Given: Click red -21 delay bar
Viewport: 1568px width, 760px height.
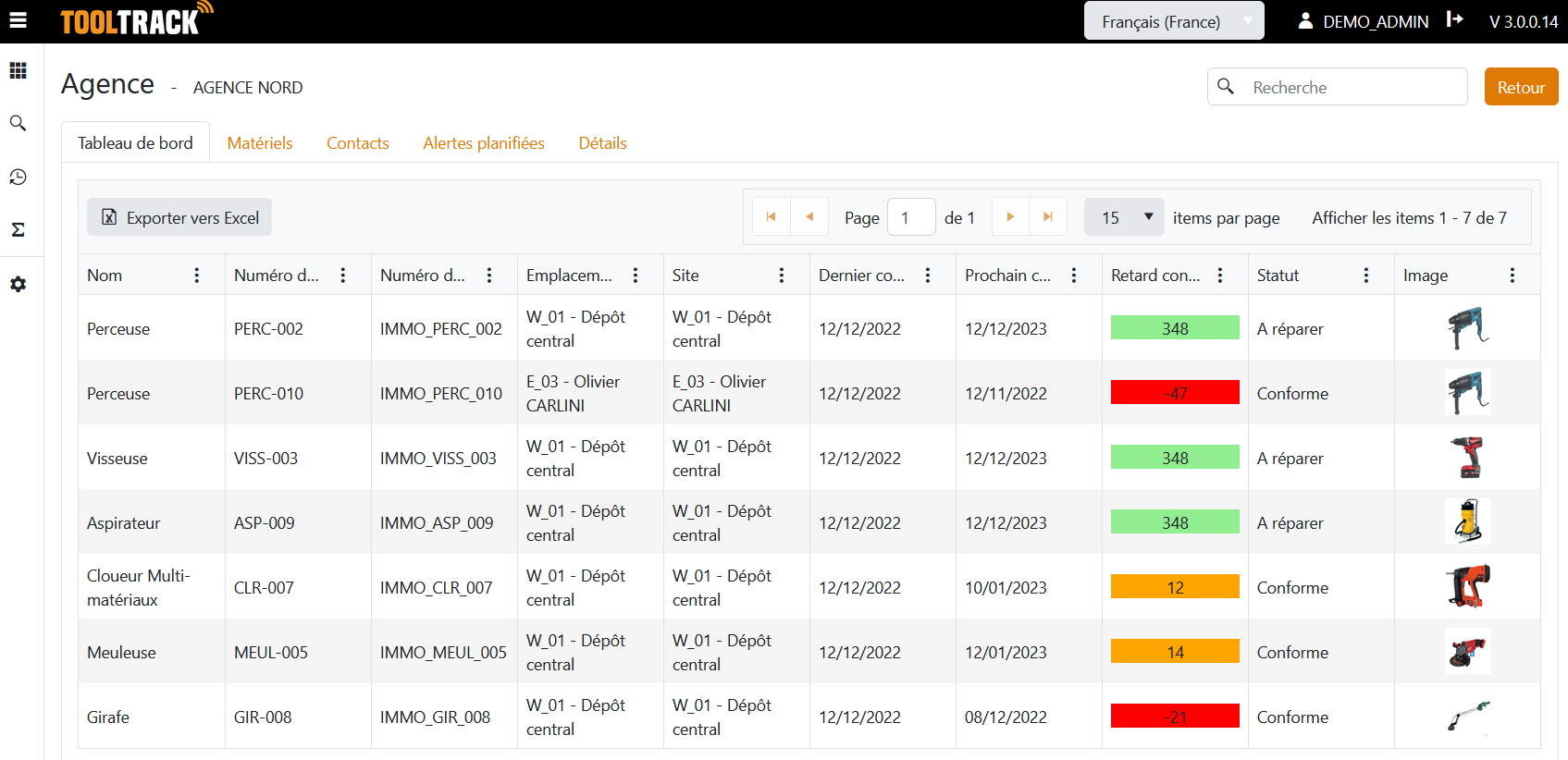Looking at the screenshot, I should coord(1175,717).
